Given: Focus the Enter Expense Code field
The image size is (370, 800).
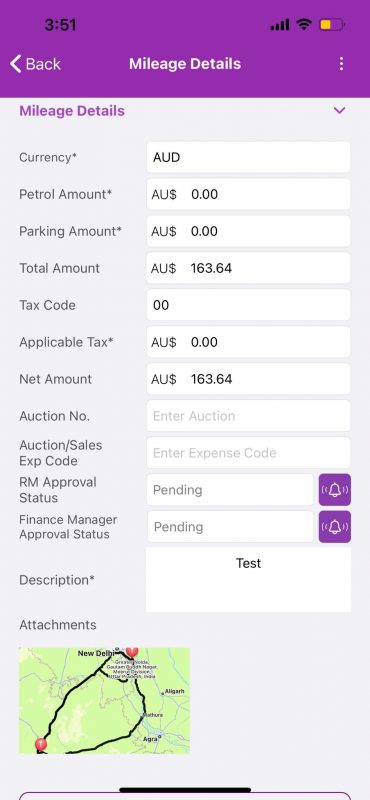Looking at the screenshot, I should tap(249, 453).
